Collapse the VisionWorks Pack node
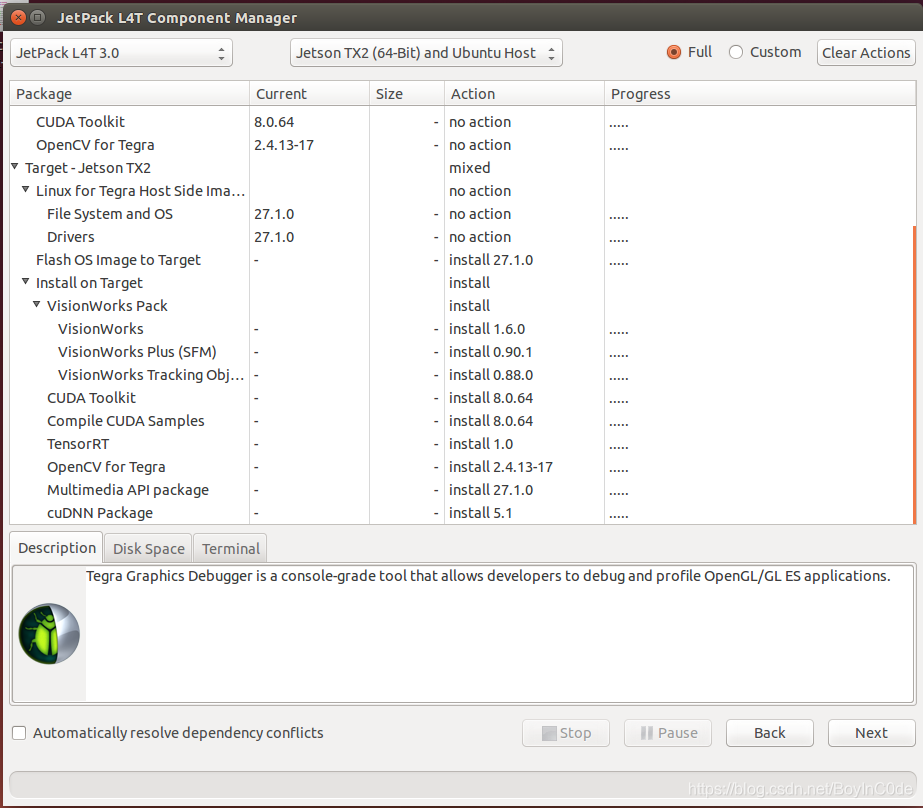Image resolution: width=923 pixels, height=808 pixels. (36, 305)
